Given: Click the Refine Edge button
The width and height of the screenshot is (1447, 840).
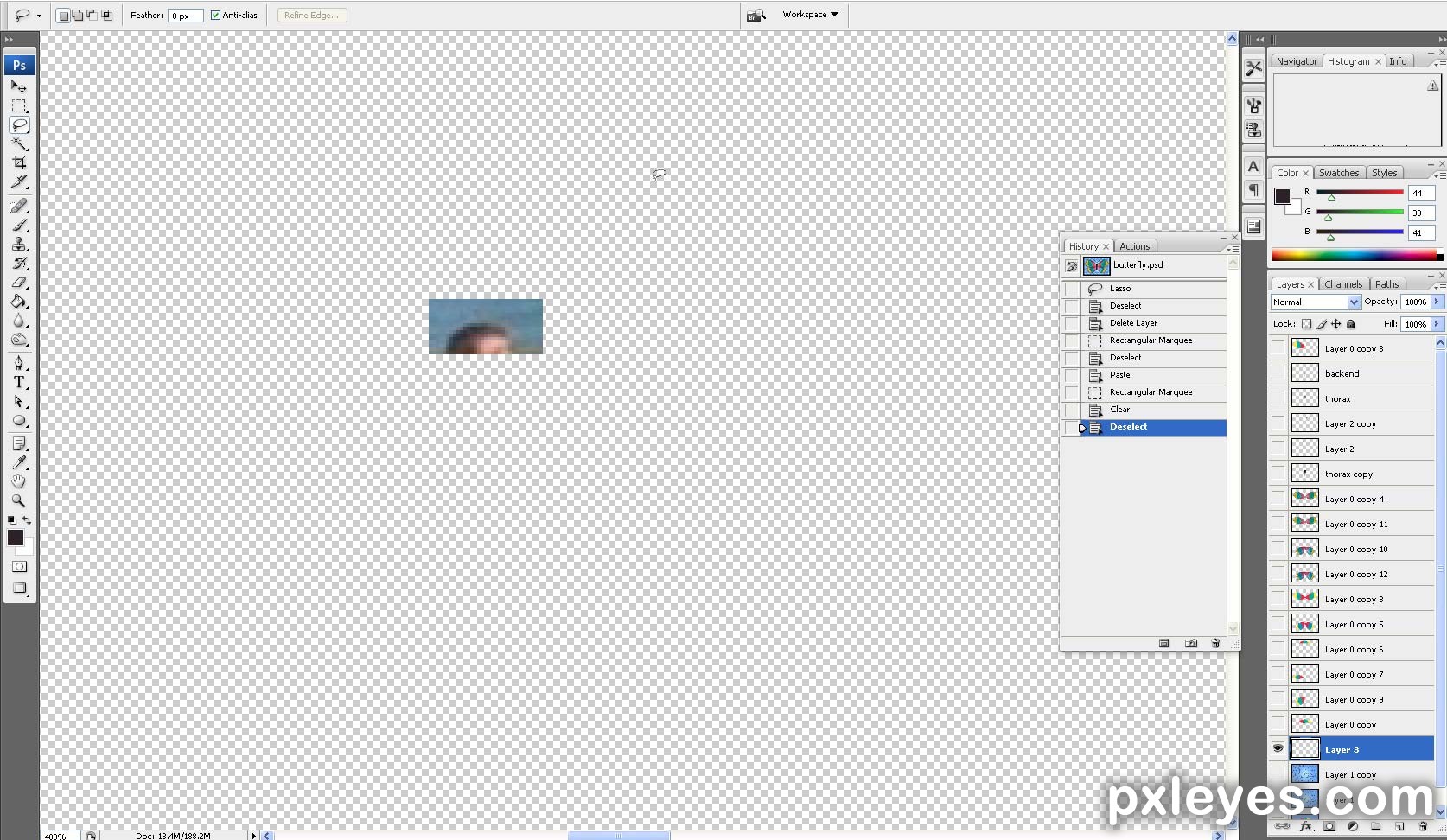Looking at the screenshot, I should click(x=312, y=15).
